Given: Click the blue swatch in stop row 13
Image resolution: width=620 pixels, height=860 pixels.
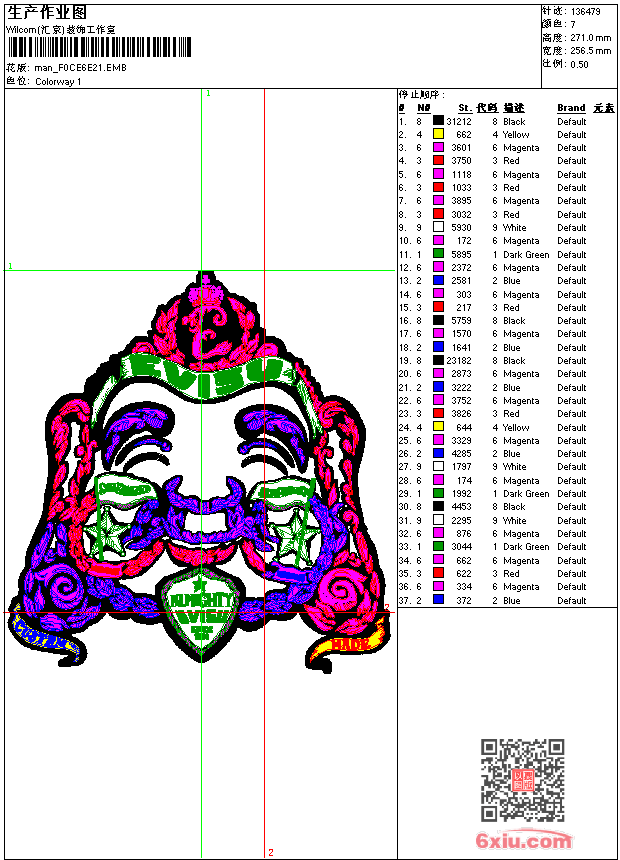Looking at the screenshot, I should (438, 280).
